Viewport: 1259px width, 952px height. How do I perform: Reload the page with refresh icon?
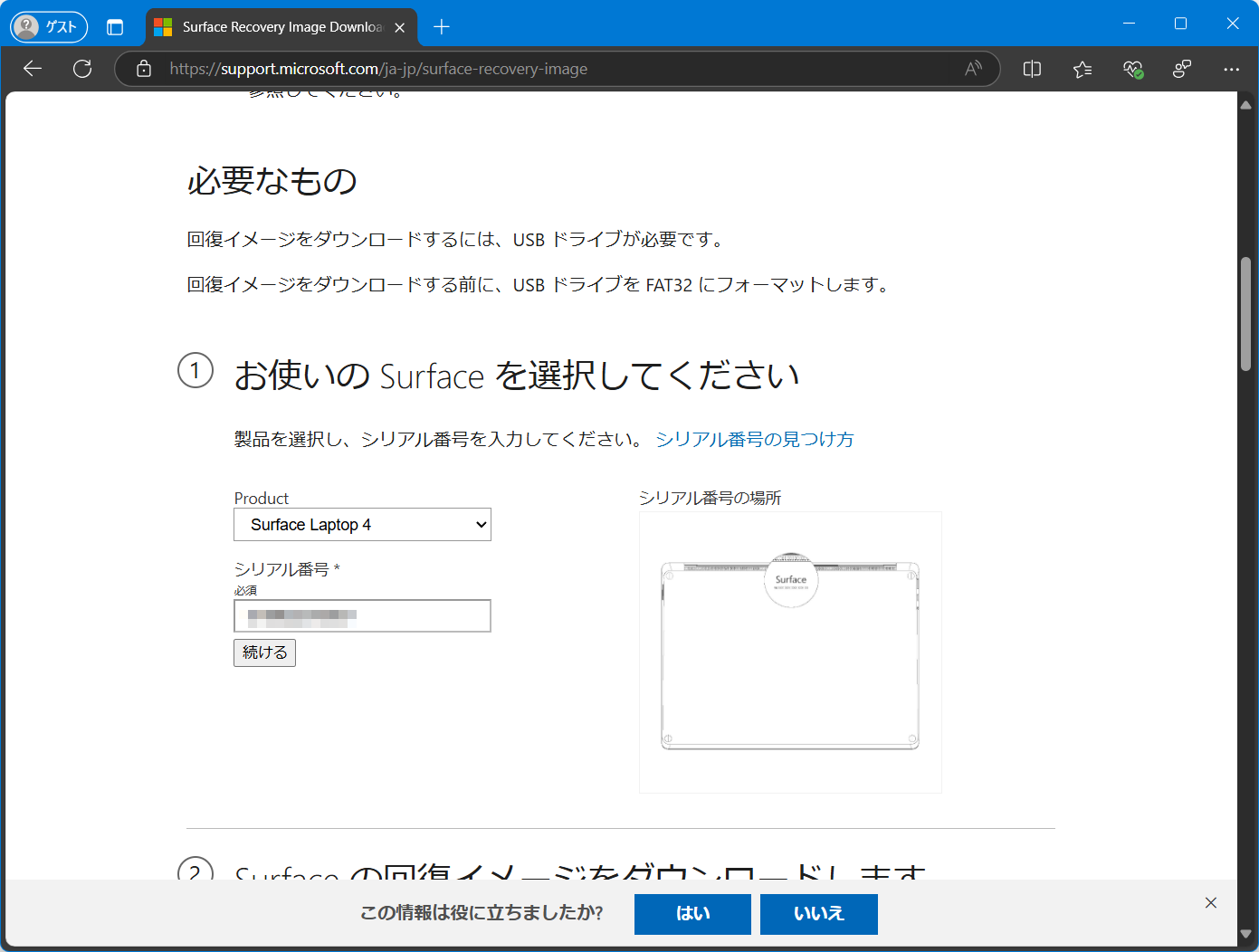point(82,69)
